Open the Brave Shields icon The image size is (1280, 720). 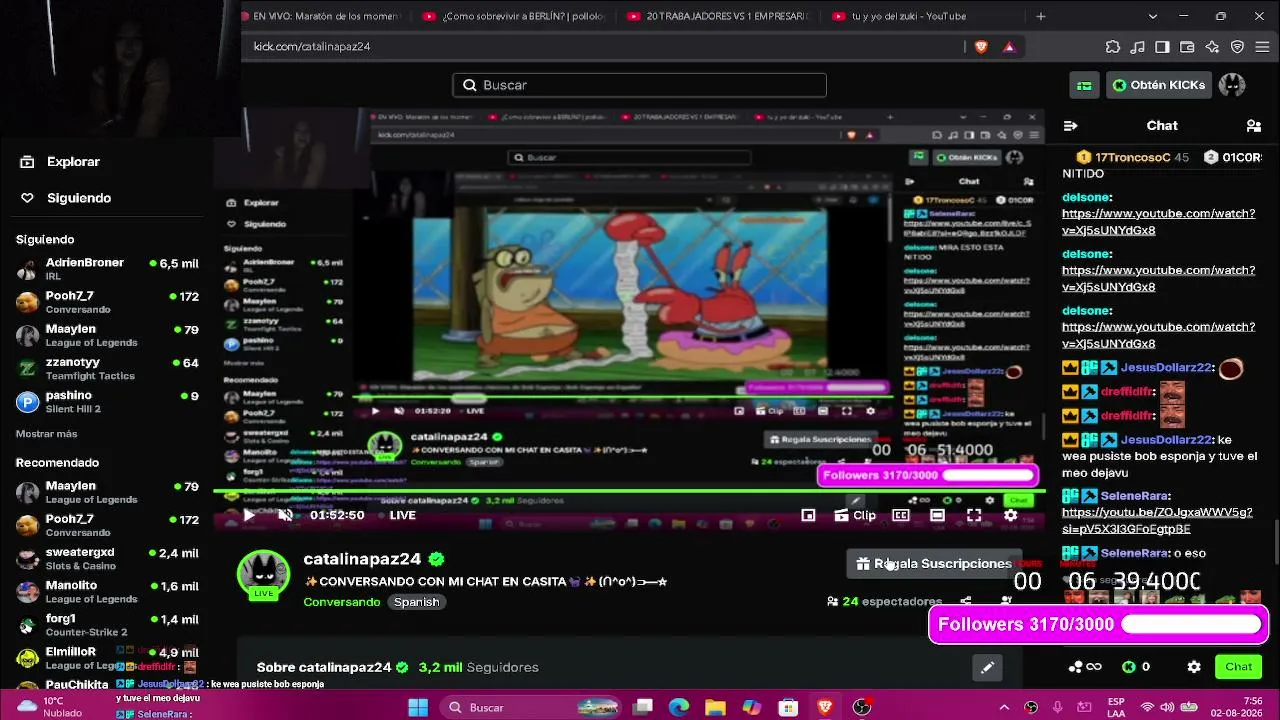tap(981, 46)
